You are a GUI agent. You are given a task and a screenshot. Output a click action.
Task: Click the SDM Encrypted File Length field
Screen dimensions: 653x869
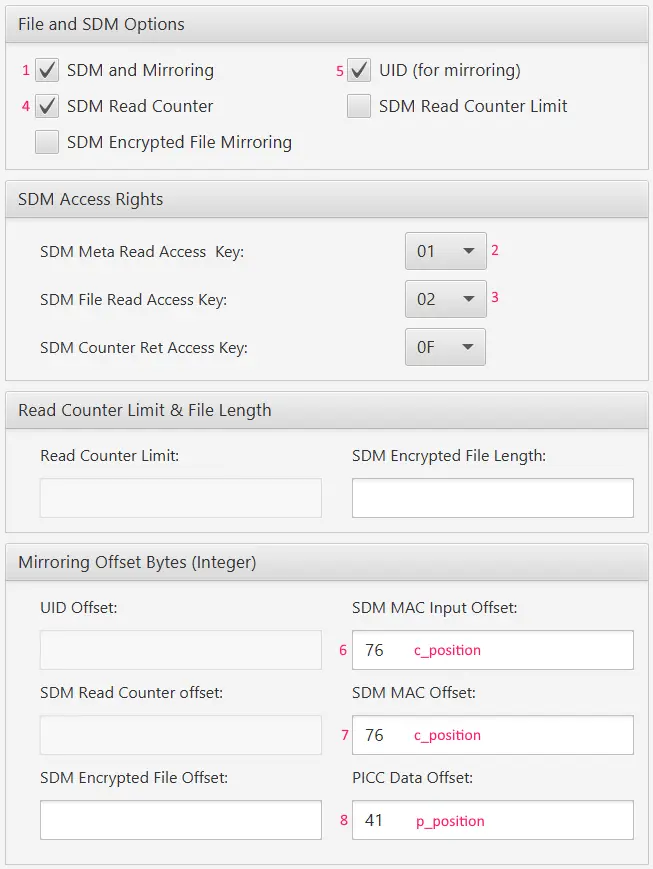click(492, 498)
